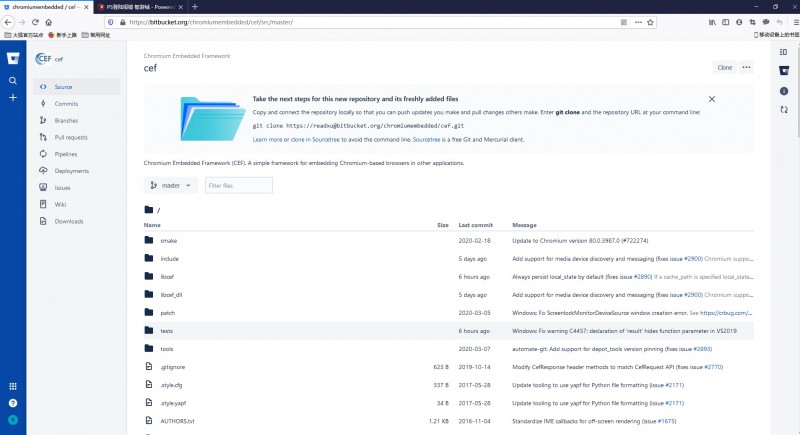The height and width of the screenshot is (435, 800).
Task: Open the more actions menu next to Clone
Action: (746, 67)
